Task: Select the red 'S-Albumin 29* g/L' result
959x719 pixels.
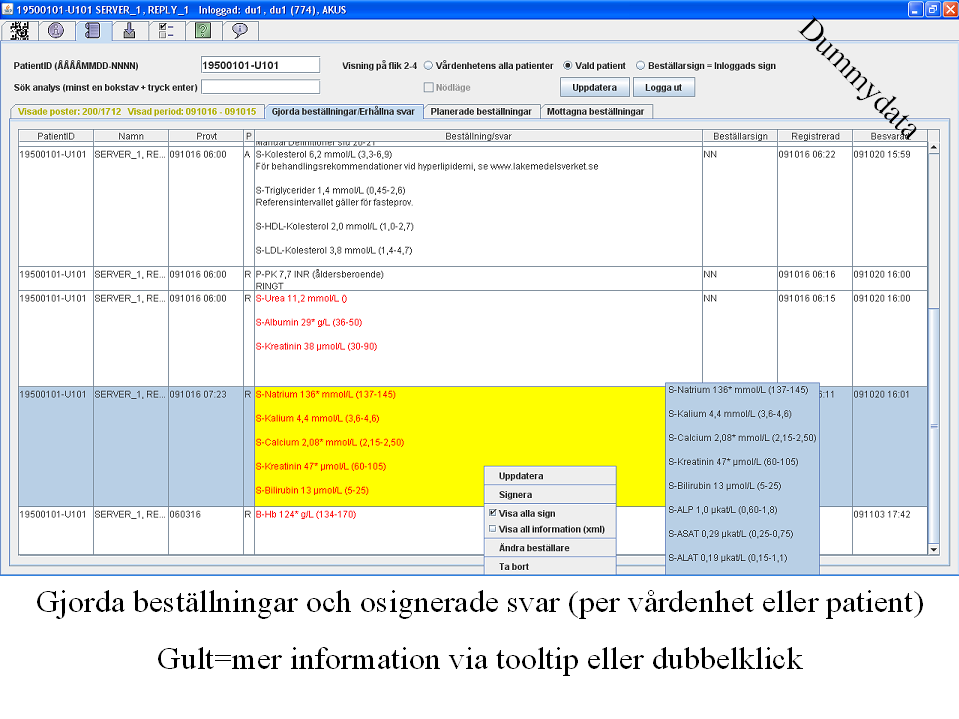Action: [309, 322]
